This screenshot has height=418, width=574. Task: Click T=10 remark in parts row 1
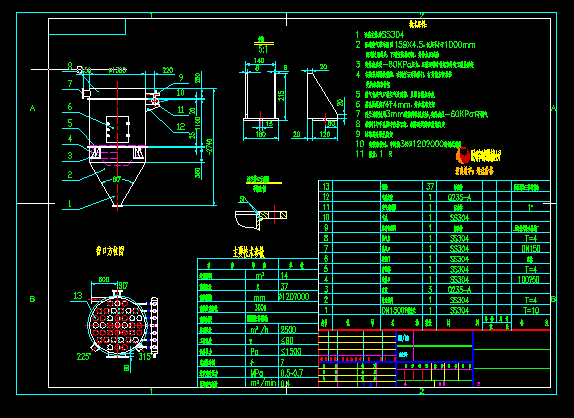pyautogui.click(x=531, y=310)
